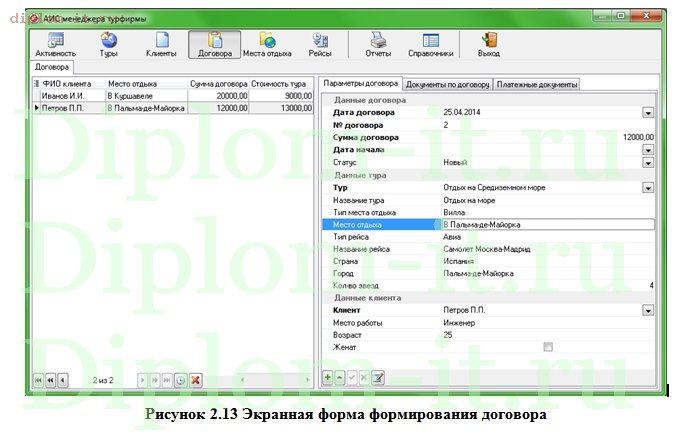This screenshot has width=680, height=440.
Task: Go to first record in navigator
Action: point(38,380)
